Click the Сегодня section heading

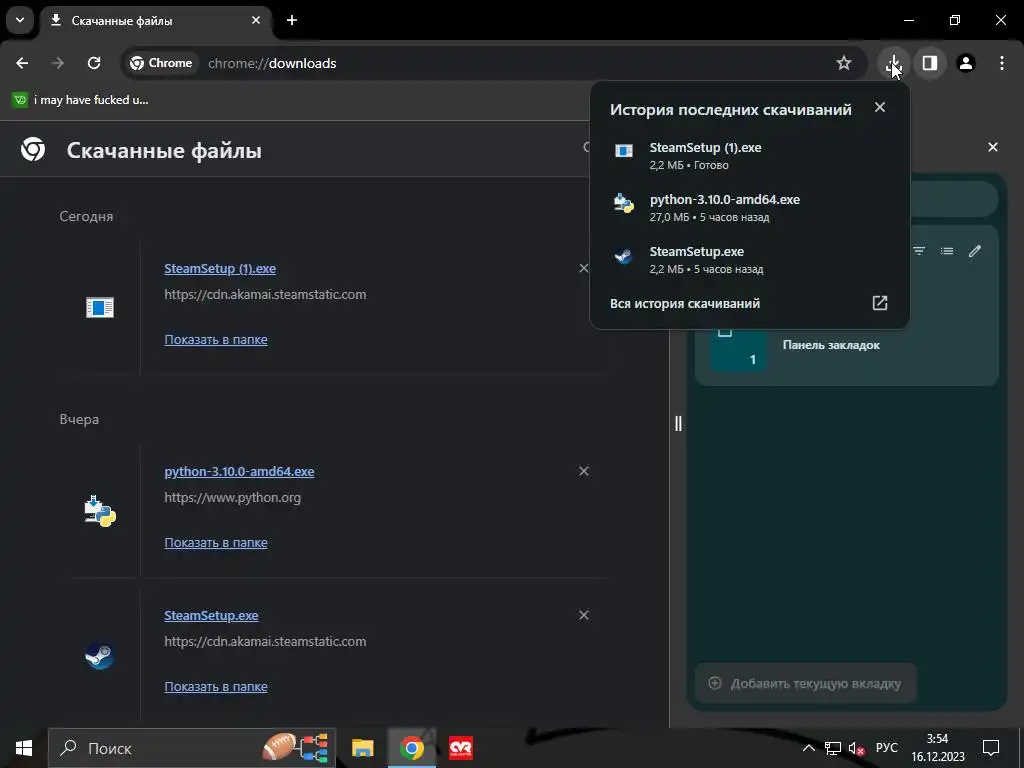tap(86, 216)
